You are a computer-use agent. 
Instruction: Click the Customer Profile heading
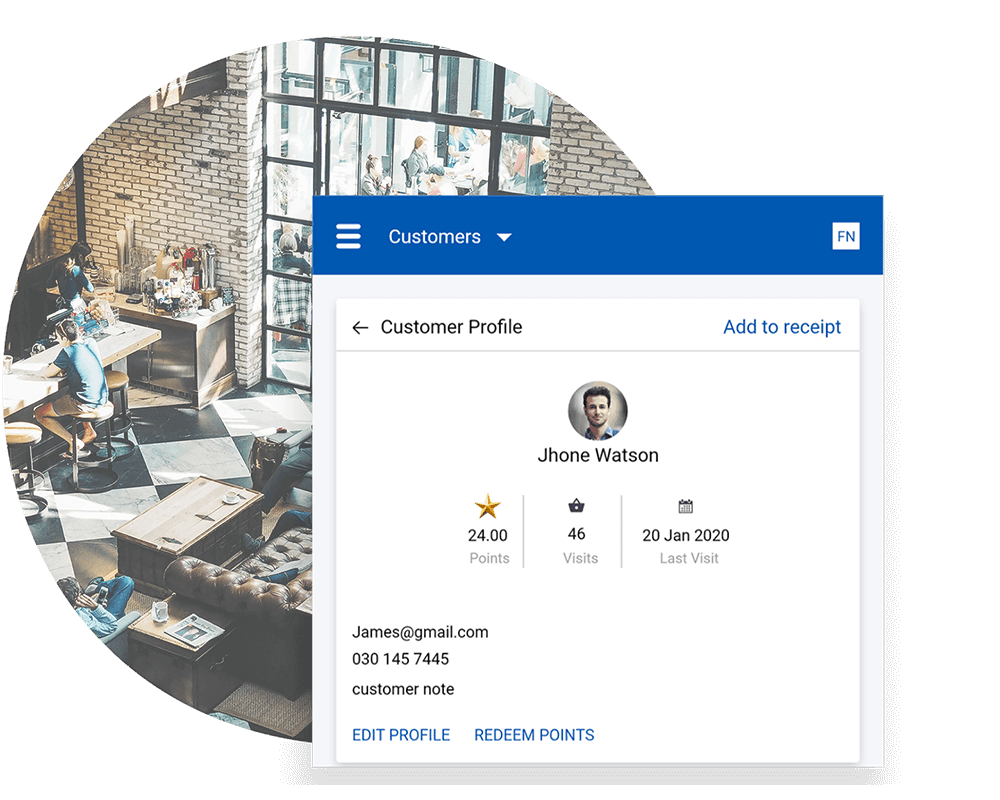click(451, 327)
